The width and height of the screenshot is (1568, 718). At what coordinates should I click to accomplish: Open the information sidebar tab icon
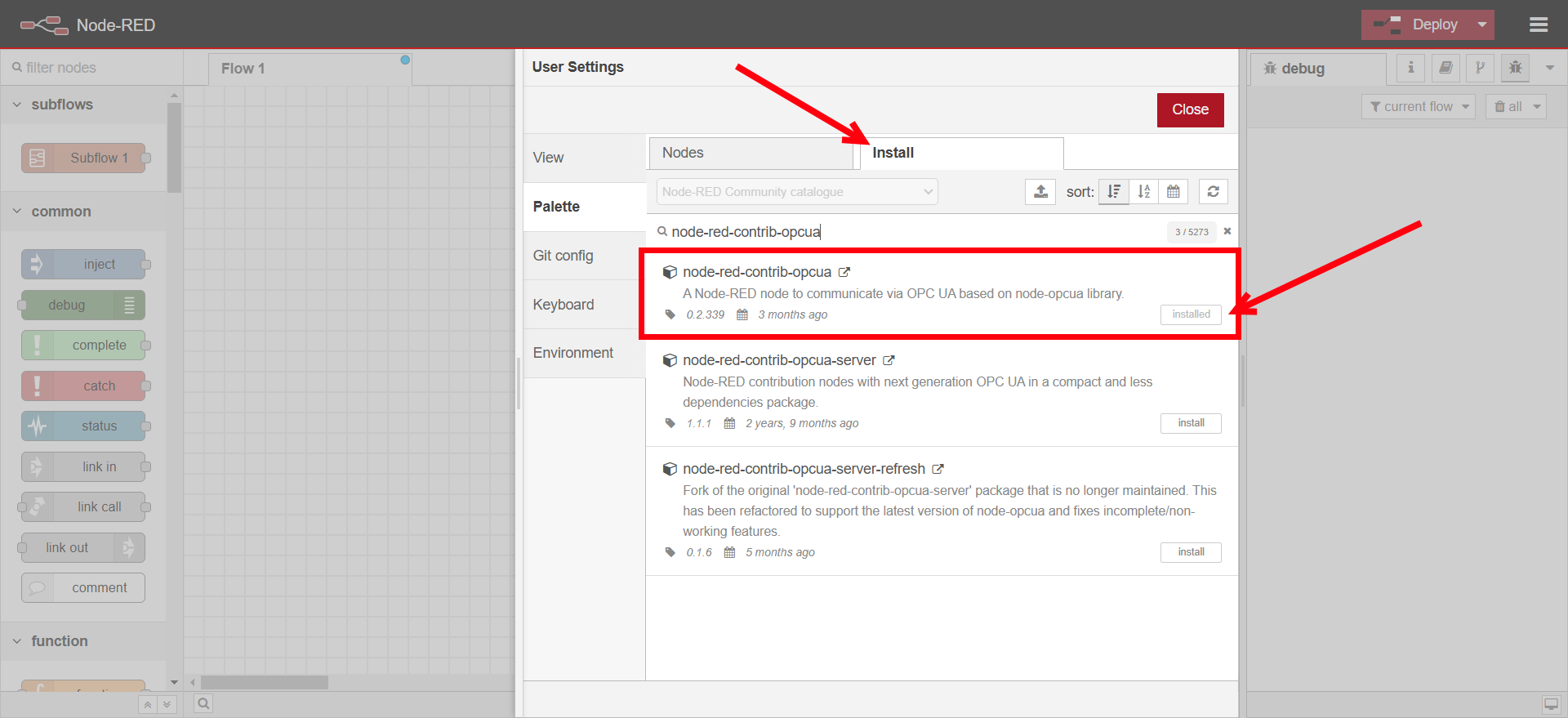point(1410,68)
